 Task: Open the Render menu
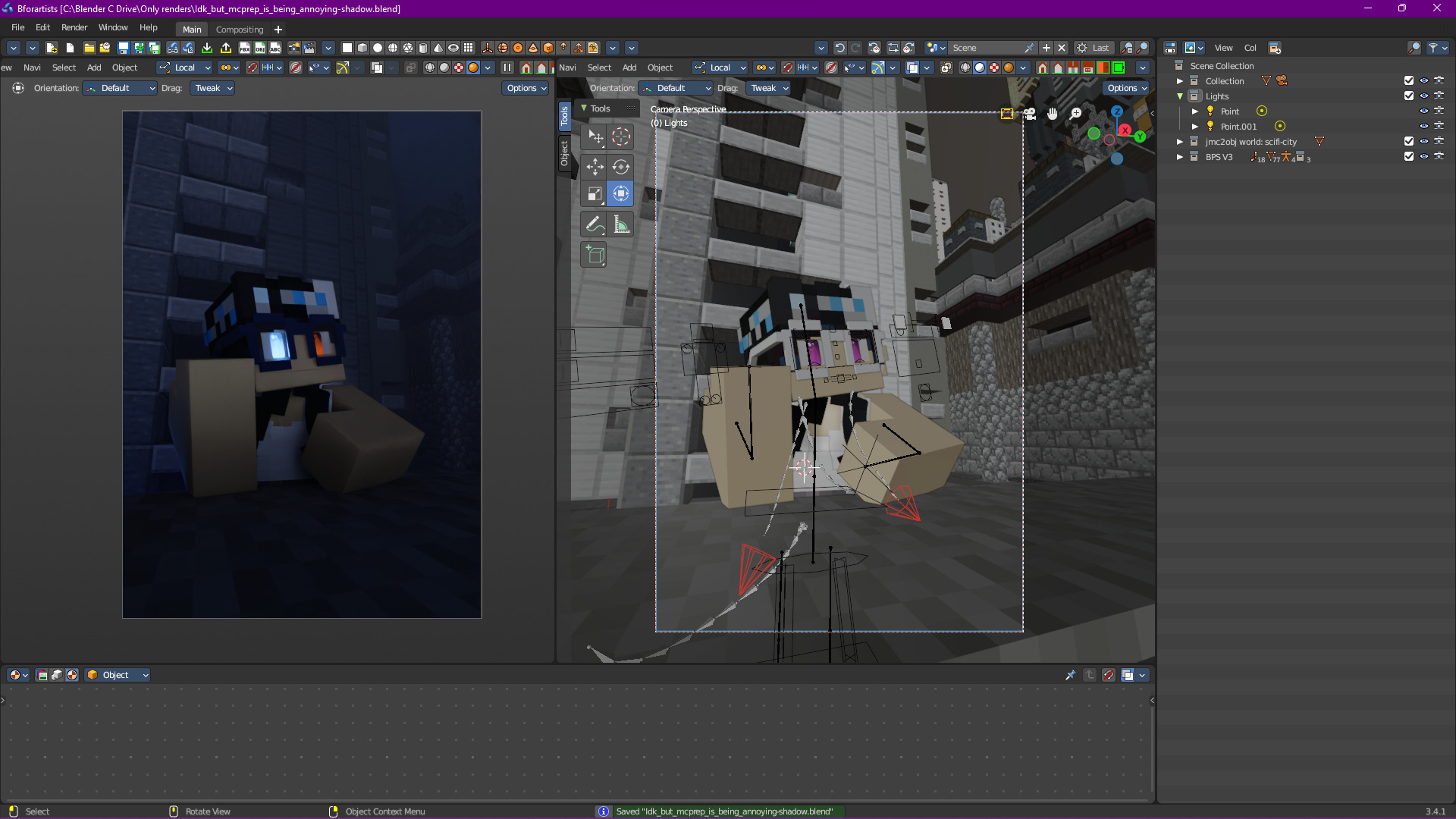coord(74,27)
